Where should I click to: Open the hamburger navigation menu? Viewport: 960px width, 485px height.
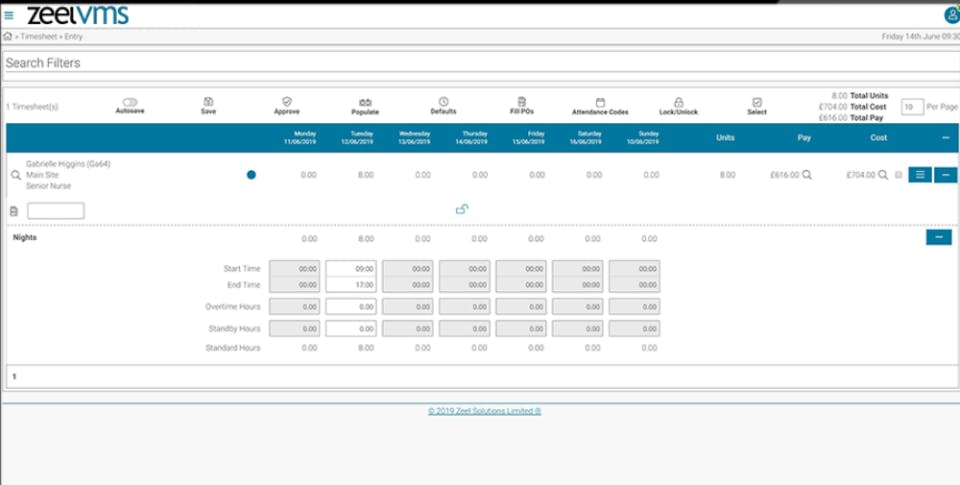[x=9, y=15]
